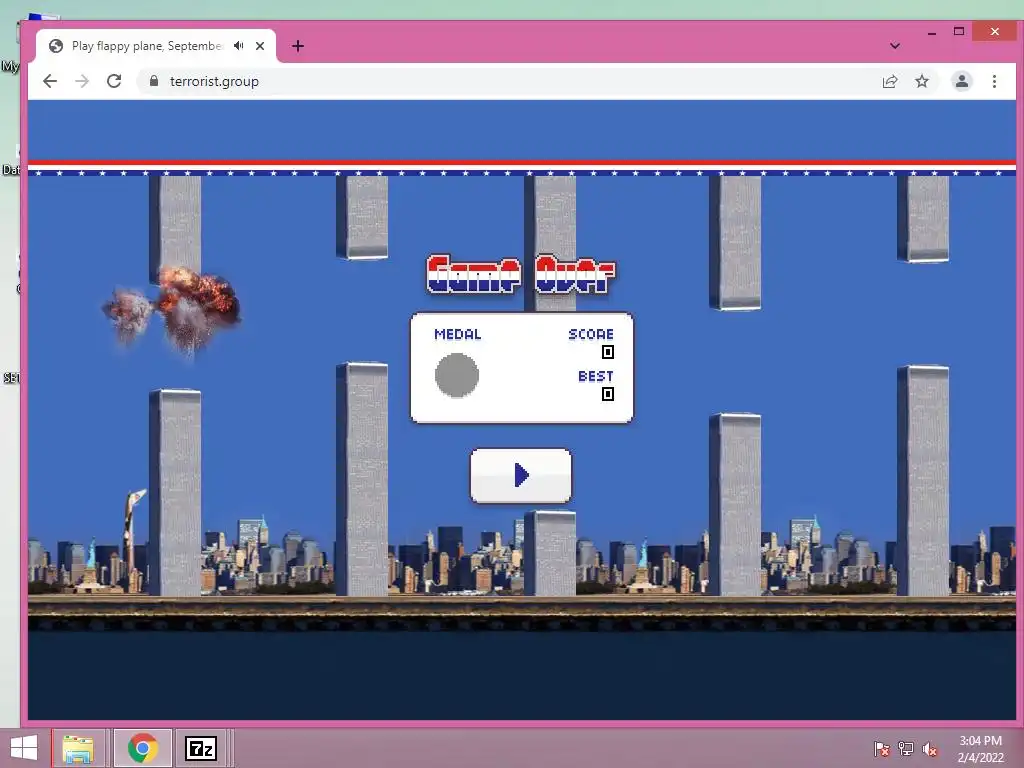The image size is (1024, 768).
Task: Mute the tab via speaker icon
Action: pyautogui.click(x=239, y=46)
